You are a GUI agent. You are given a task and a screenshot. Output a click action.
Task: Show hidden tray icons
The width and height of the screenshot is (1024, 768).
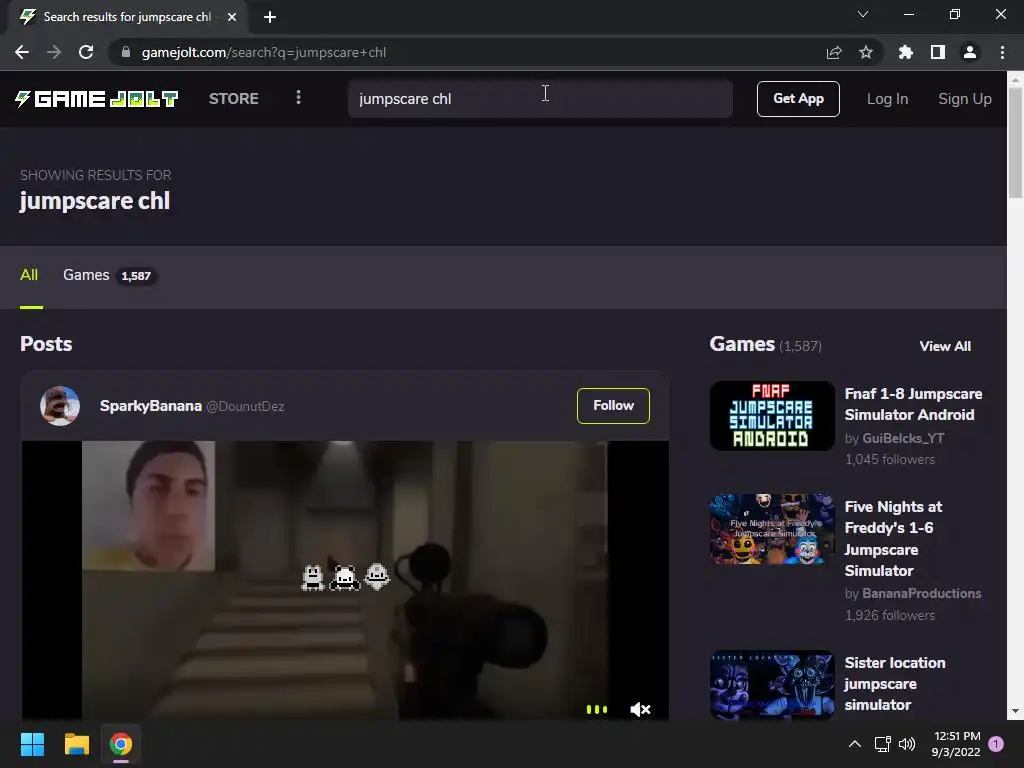point(854,744)
